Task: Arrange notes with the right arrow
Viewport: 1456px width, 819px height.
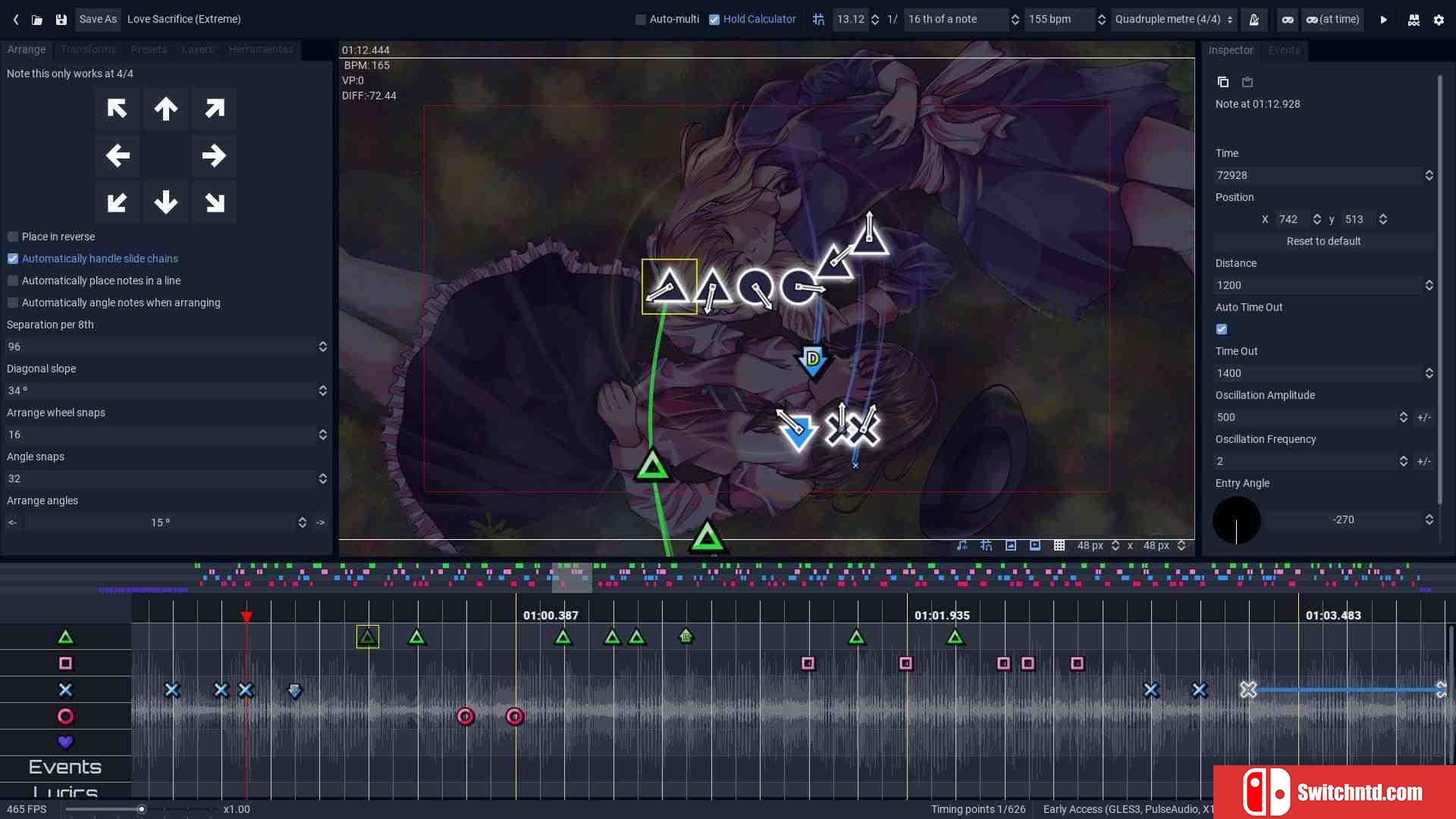Action: pyautogui.click(x=215, y=156)
